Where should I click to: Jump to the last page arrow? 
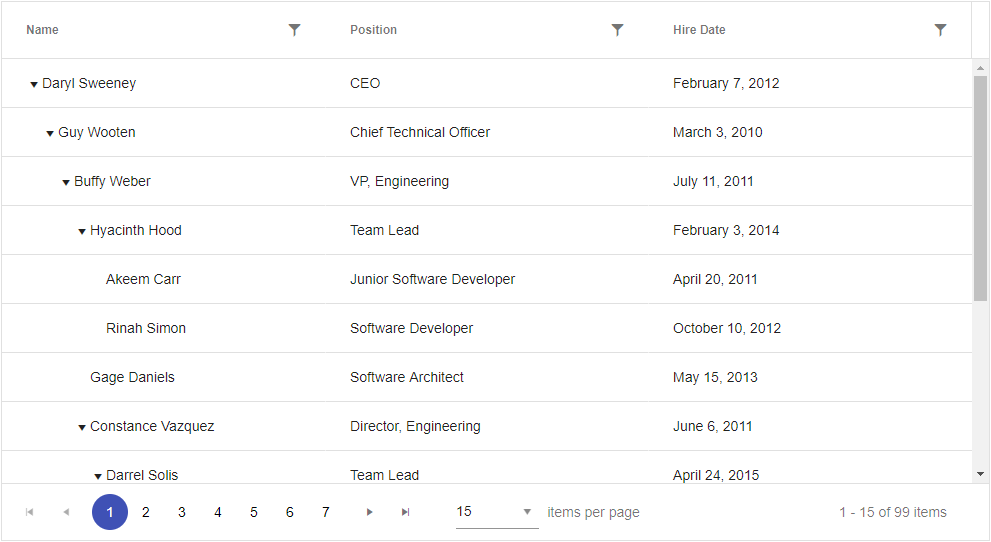coord(405,512)
